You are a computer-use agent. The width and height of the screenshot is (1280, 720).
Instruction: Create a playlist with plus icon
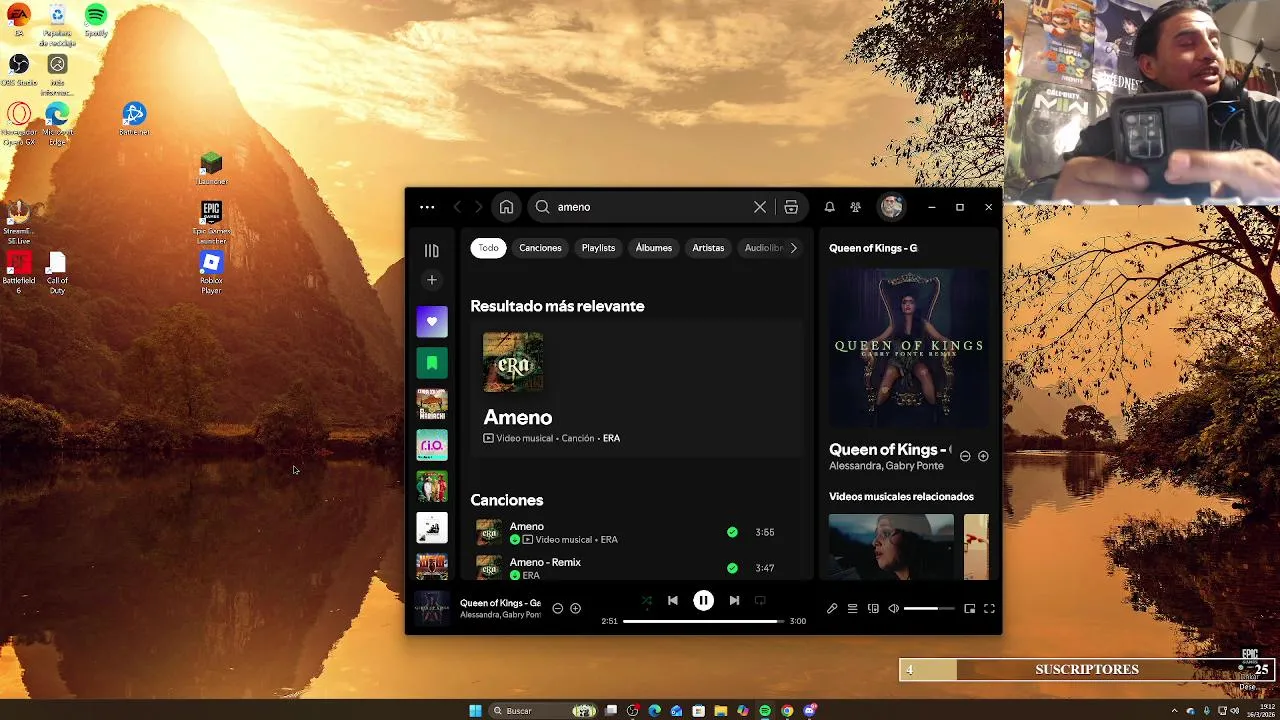pyautogui.click(x=432, y=280)
